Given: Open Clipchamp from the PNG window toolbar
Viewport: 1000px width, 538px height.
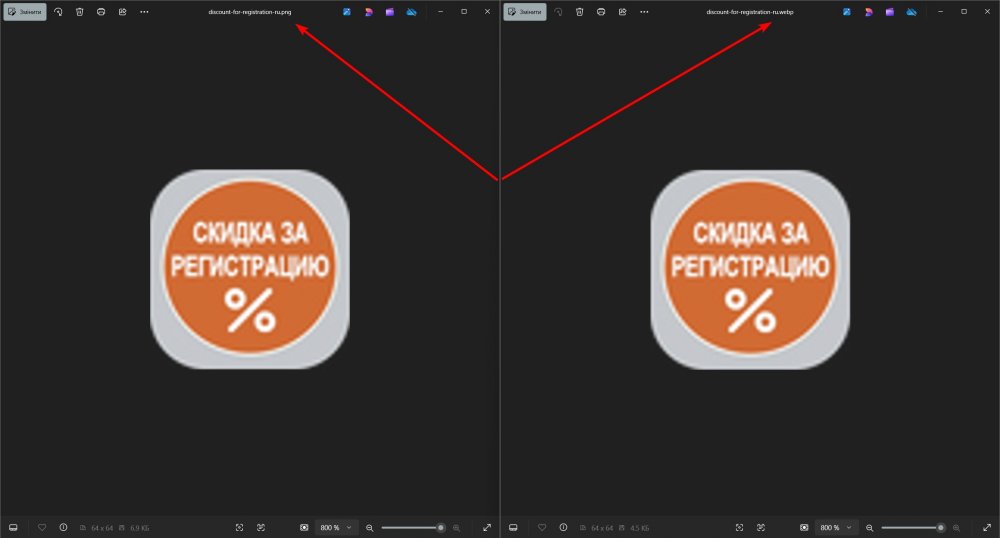Looking at the screenshot, I should click(x=389, y=12).
